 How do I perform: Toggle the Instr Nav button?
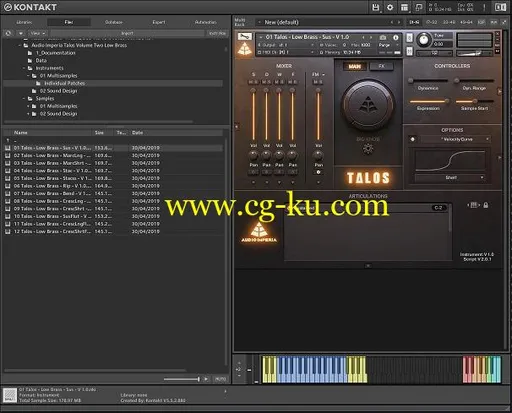[x=217, y=33]
